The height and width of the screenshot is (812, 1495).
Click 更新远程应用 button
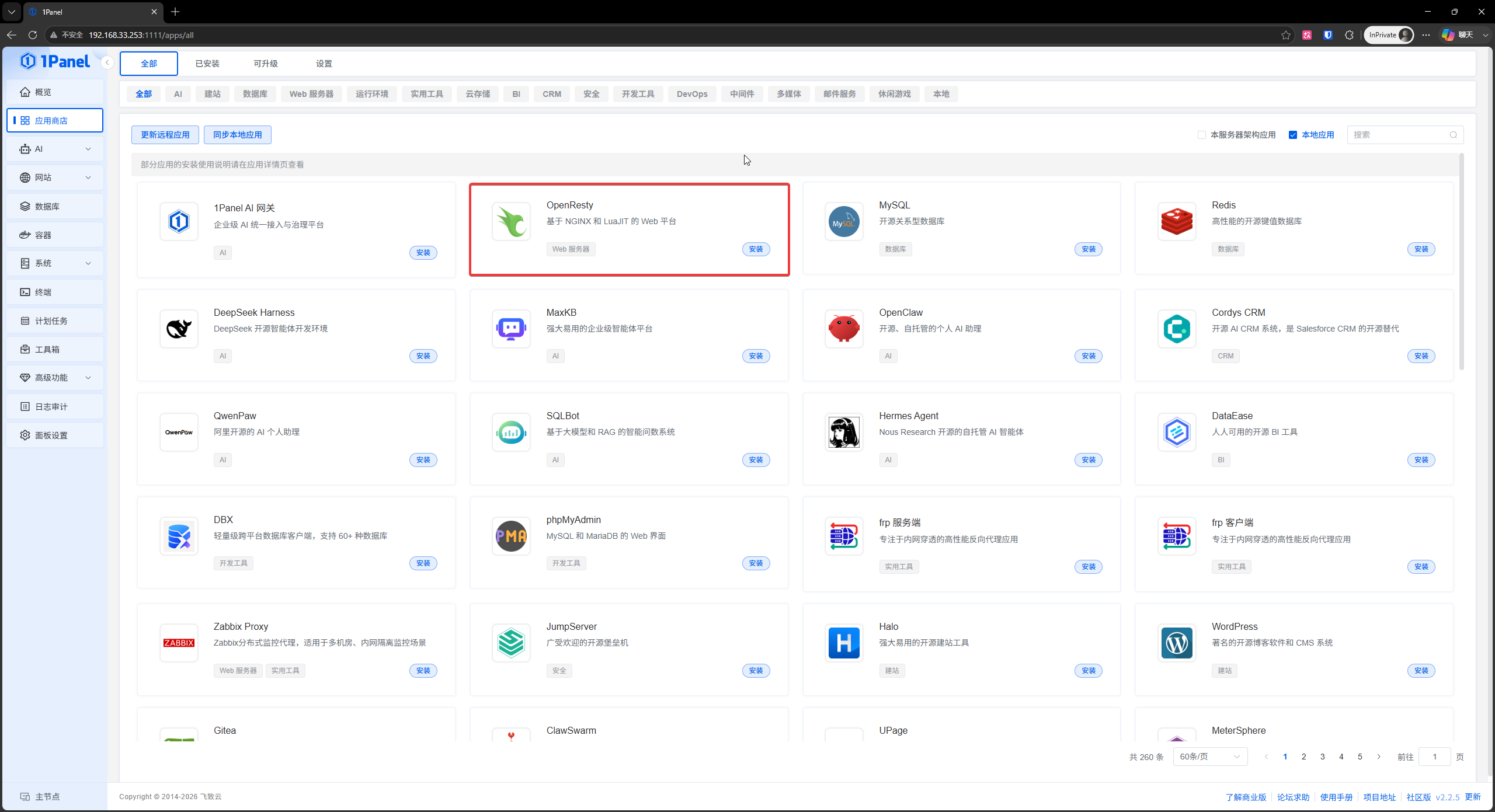point(165,135)
